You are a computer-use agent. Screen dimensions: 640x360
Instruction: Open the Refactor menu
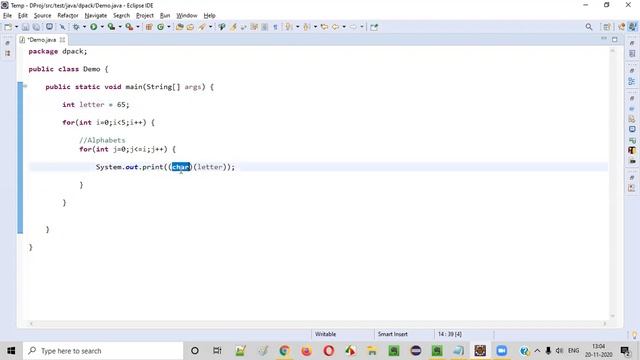point(68,16)
